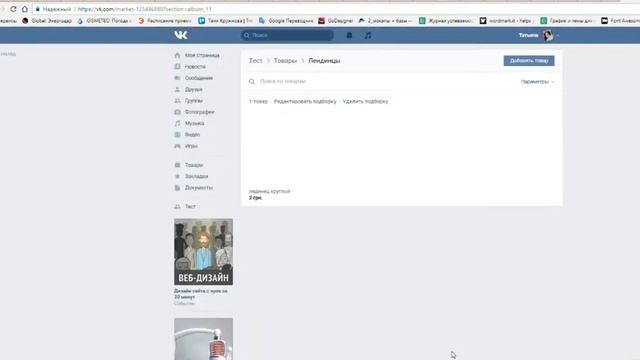Image resolution: width=640 pixels, height=360 pixels.
Task: Open the ad title Дизайн сайта с нуля
Action: point(200,294)
